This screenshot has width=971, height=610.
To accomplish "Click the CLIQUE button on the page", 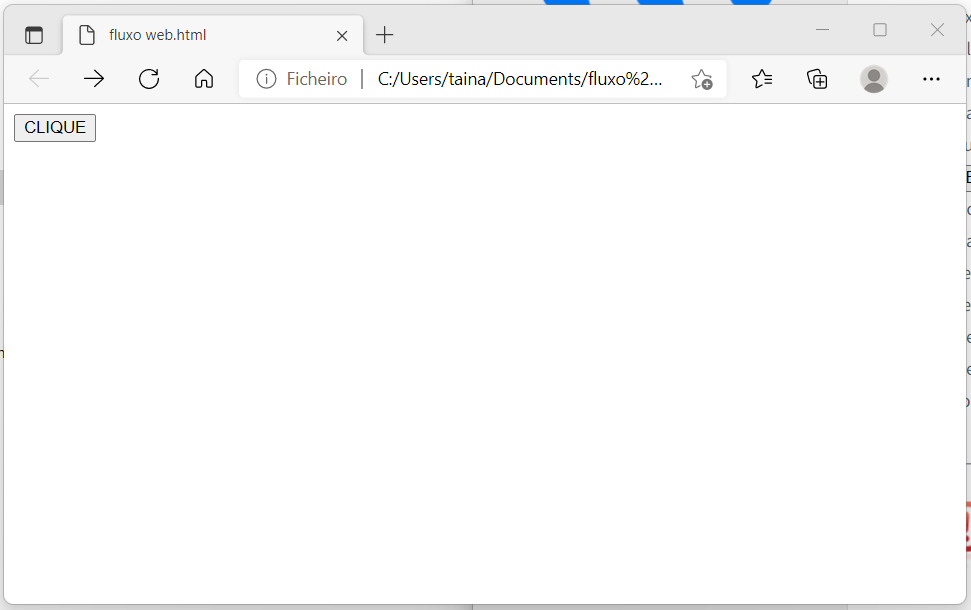I will [x=55, y=128].
